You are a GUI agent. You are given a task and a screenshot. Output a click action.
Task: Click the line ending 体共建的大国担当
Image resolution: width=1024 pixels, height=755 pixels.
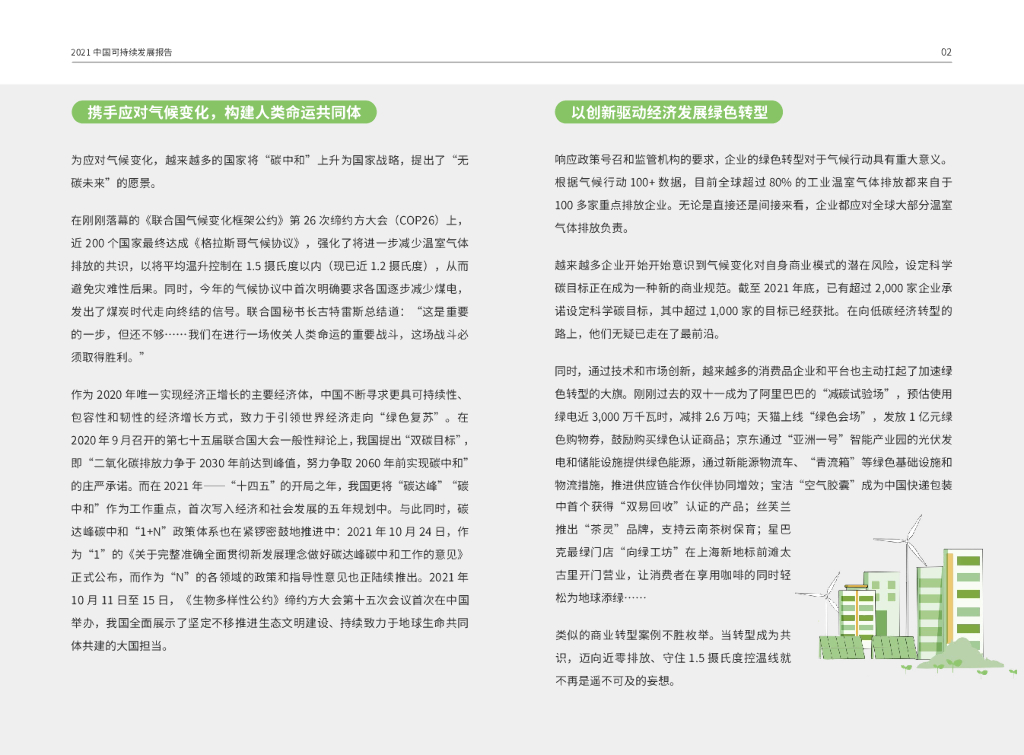(120, 646)
